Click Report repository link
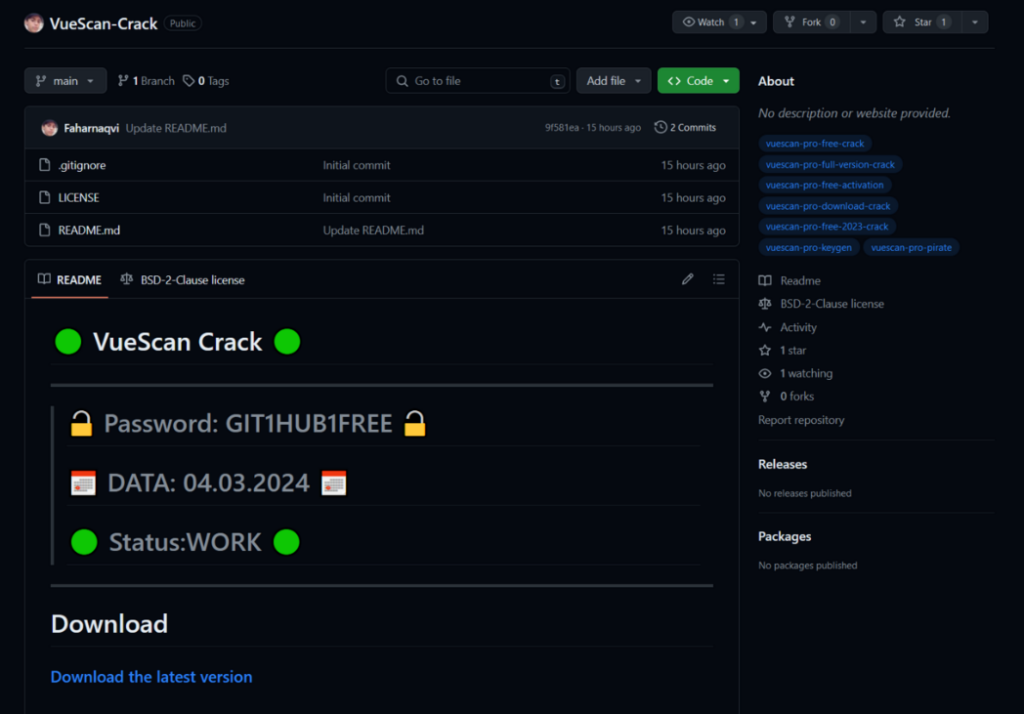 coord(801,420)
